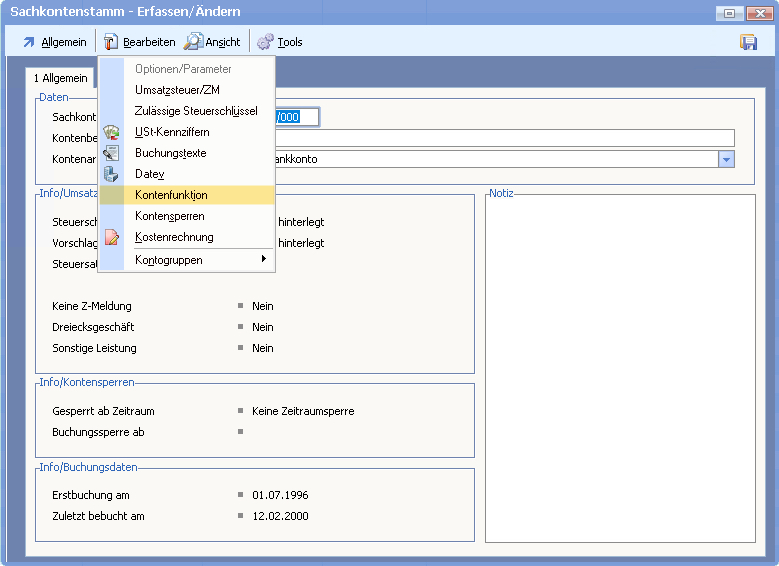Click the Kostenrechnung pencil icon
The image size is (779, 566).
tap(112, 237)
